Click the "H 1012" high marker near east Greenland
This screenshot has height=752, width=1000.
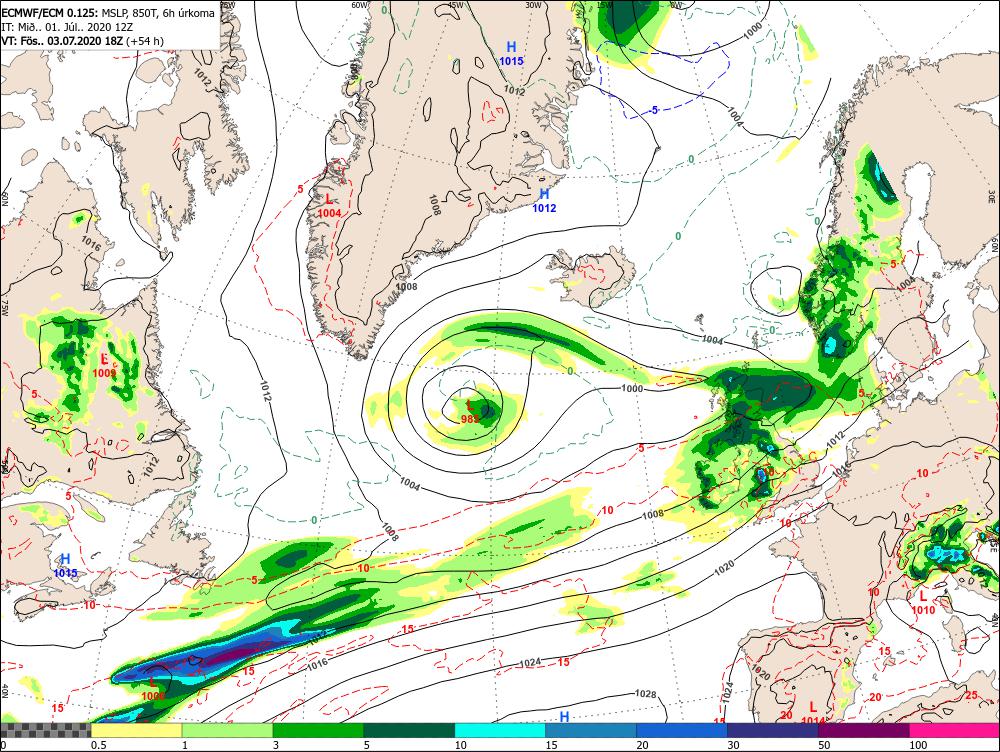coord(544,200)
